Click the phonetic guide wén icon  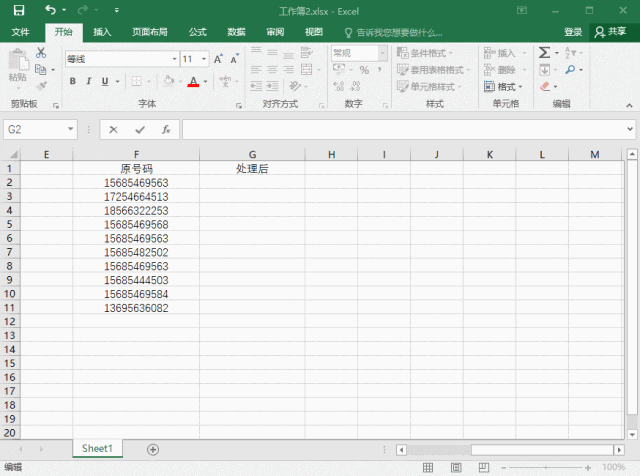[225, 81]
